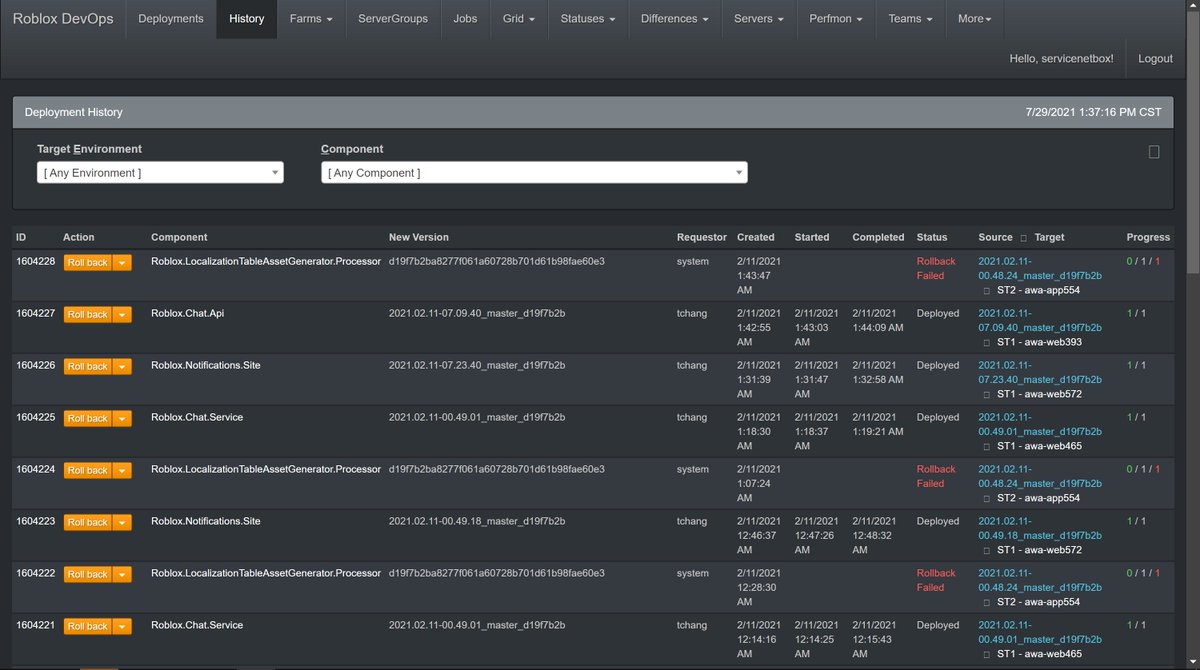Roll back deployment 1604221

pyautogui.click(x=88, y=626)
